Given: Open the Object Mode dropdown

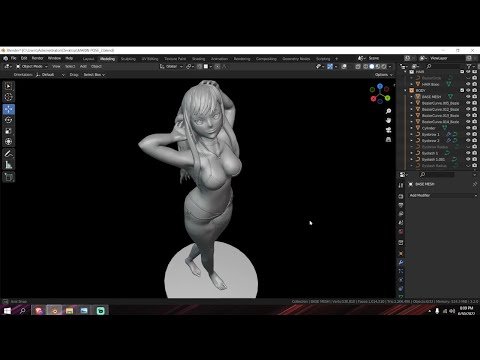Looking at the screenshot, I should click(32, 67).
